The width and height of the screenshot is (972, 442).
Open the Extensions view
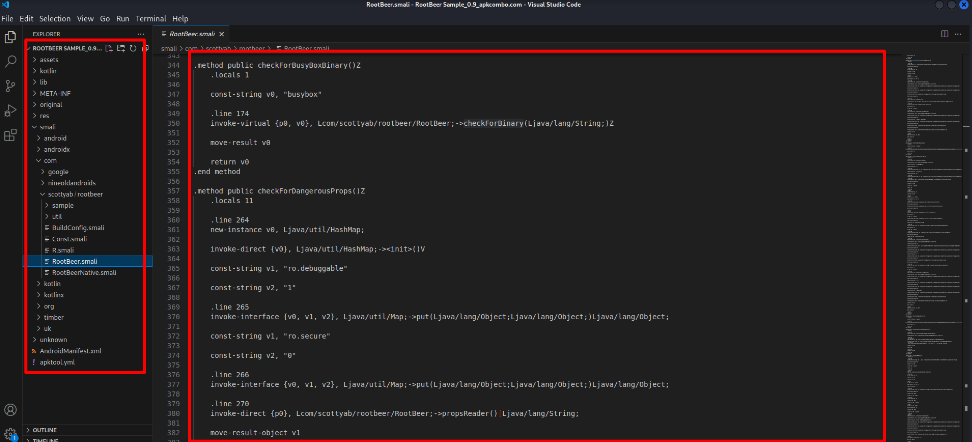pos(11,135)
